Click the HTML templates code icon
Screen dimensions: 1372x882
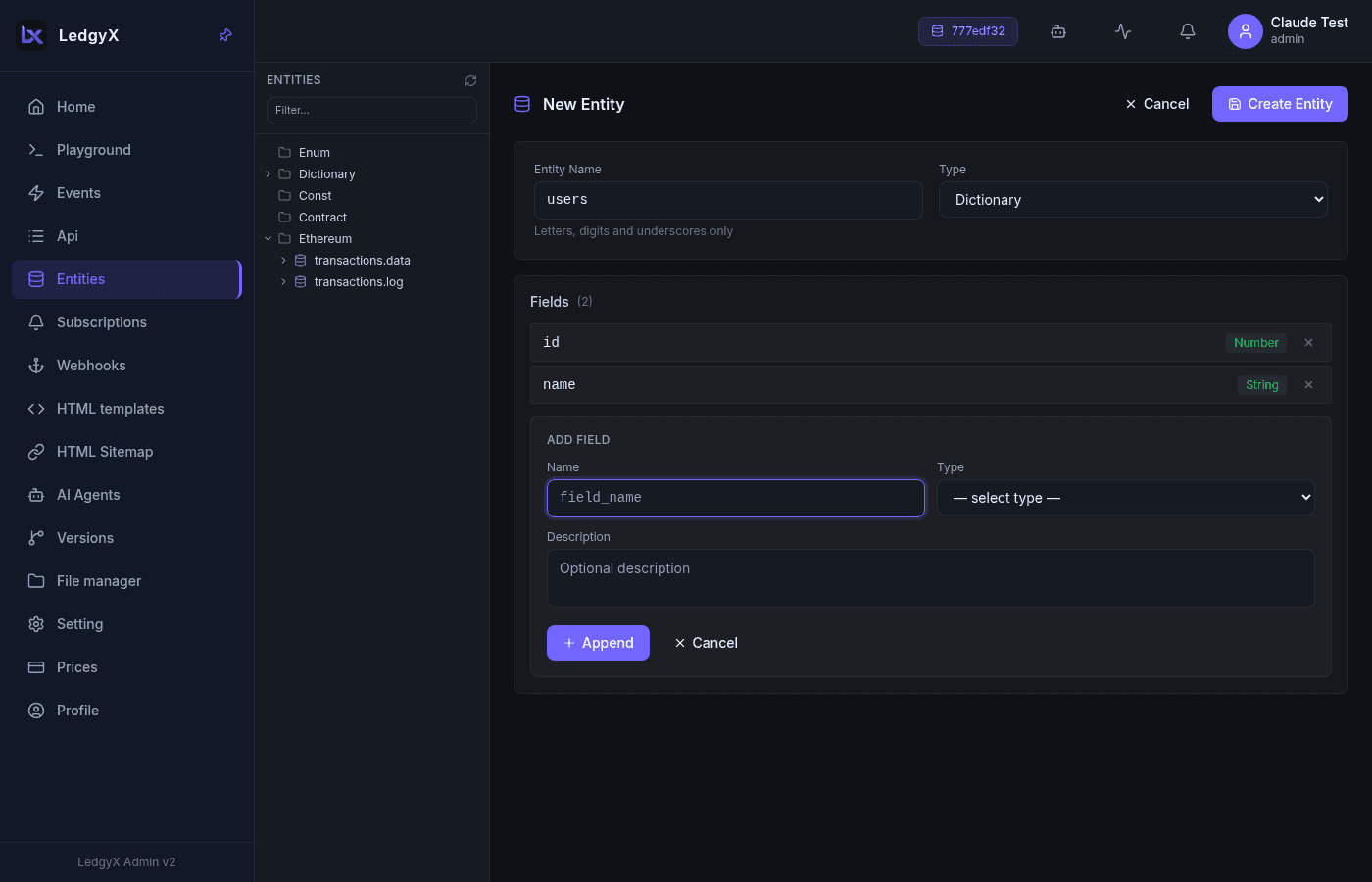click(x=36, y=409)
